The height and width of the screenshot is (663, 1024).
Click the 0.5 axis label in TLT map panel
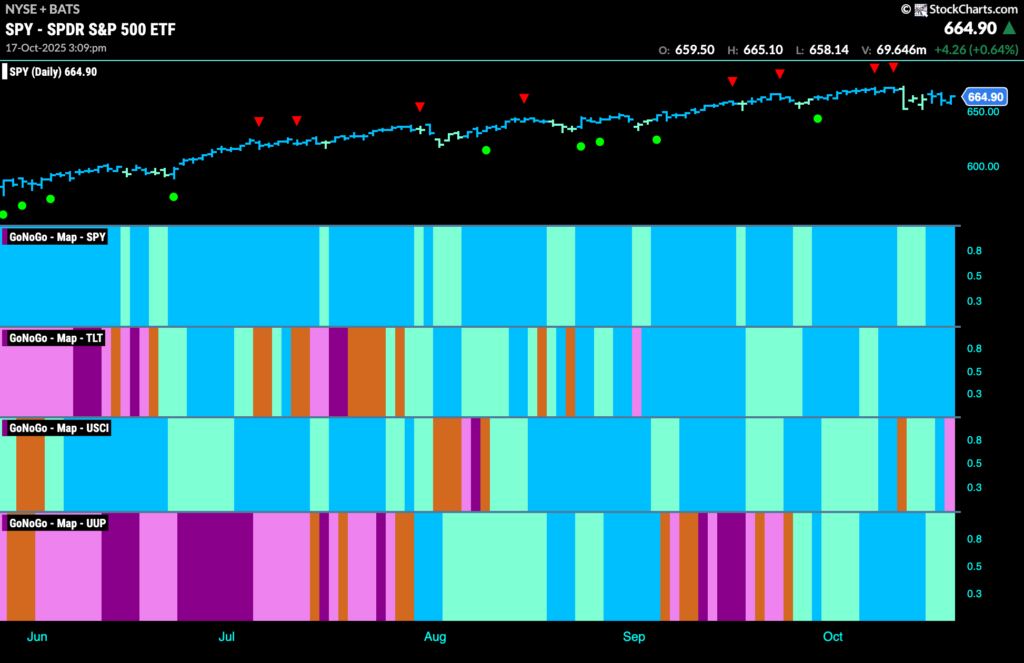tap(974, 372)
